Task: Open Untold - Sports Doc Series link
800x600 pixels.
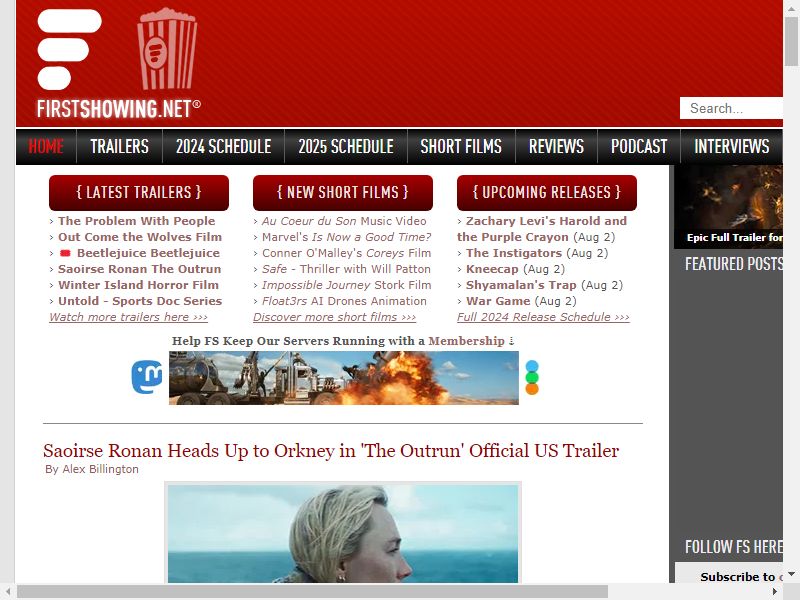Action: [x=140, y=301]
